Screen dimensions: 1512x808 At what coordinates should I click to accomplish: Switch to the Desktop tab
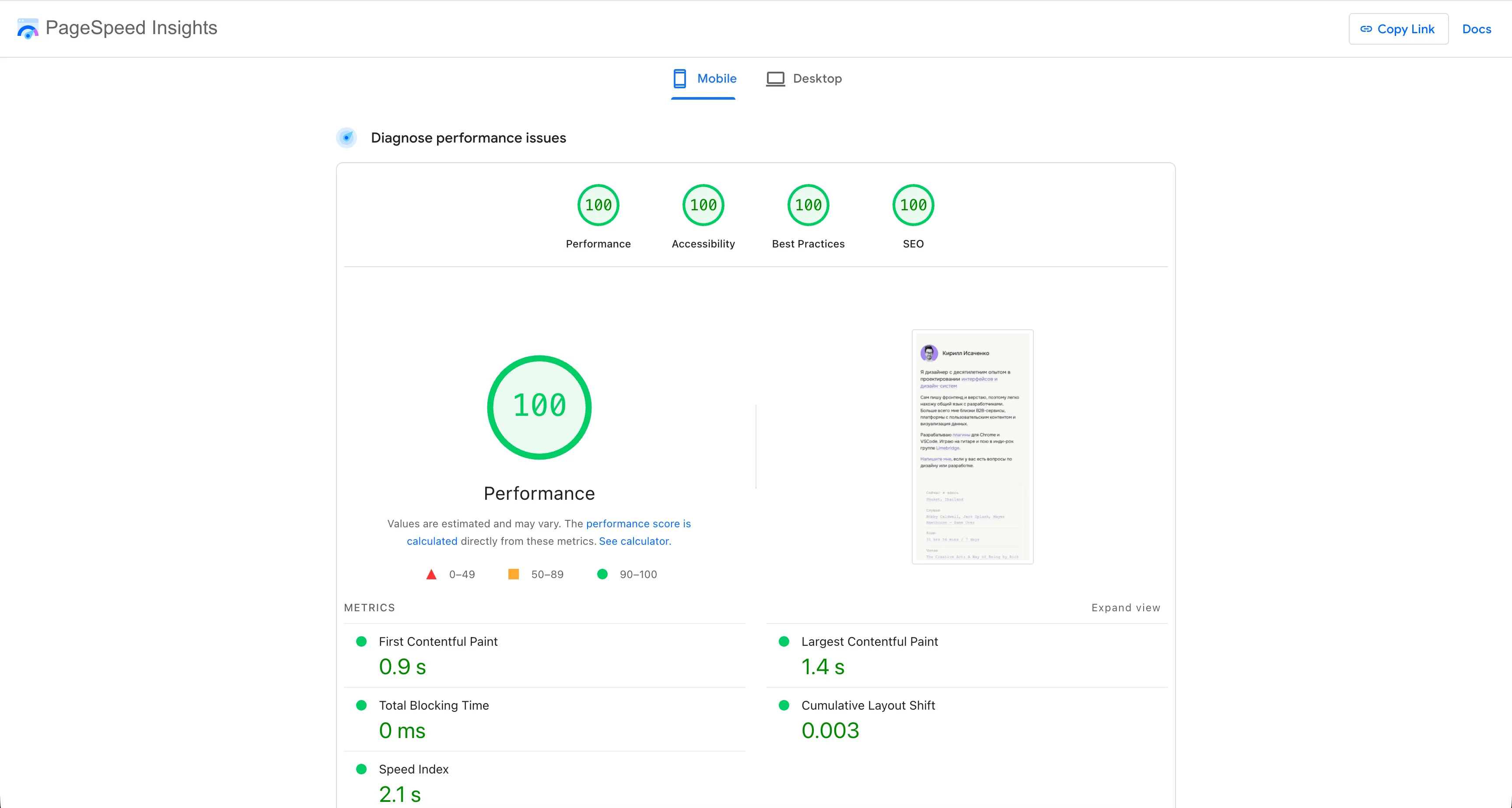tap(804, 79)
